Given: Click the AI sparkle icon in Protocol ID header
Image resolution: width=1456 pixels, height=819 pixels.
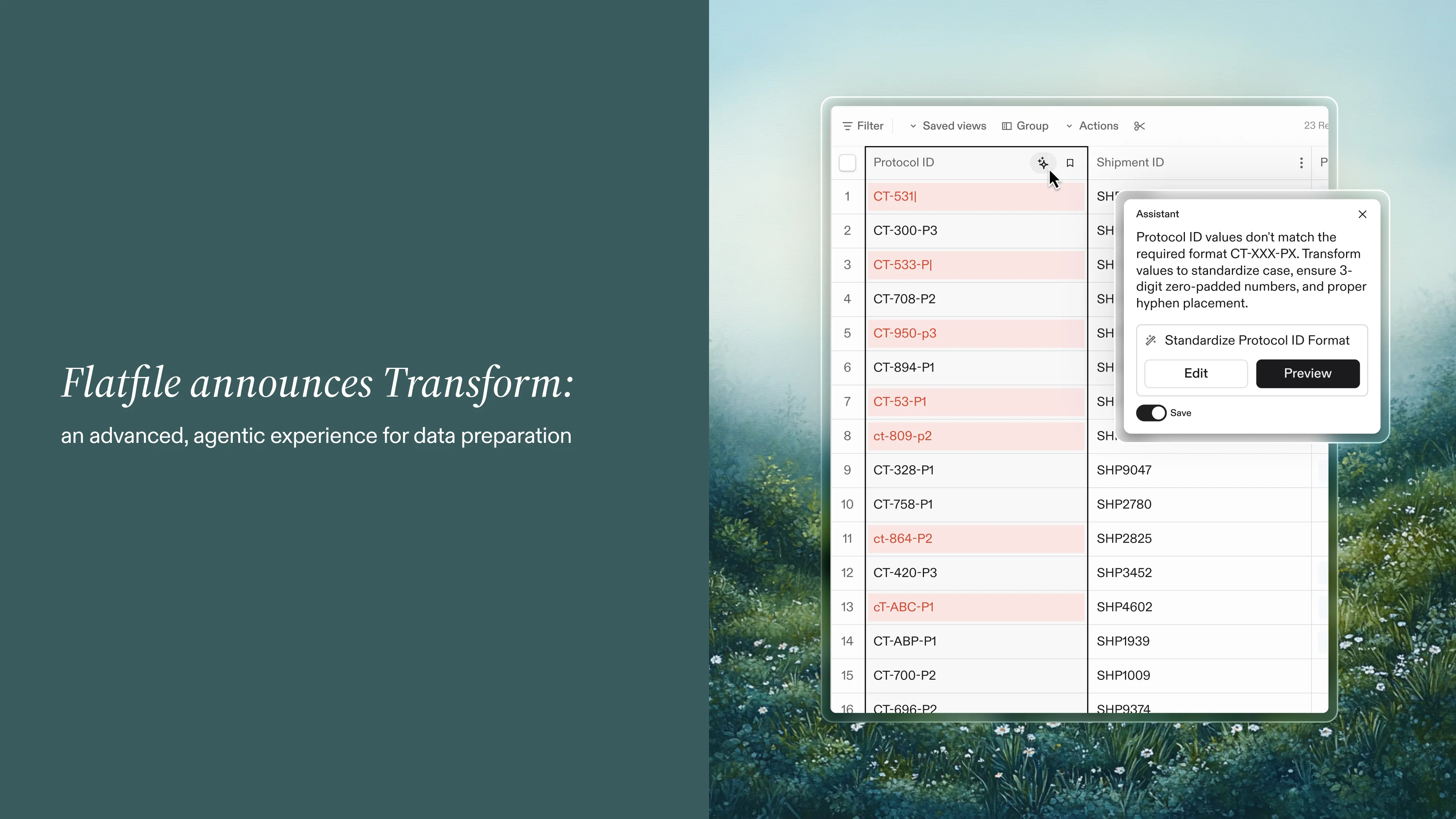Looking at the screenshot, I should coord(1042,163).
